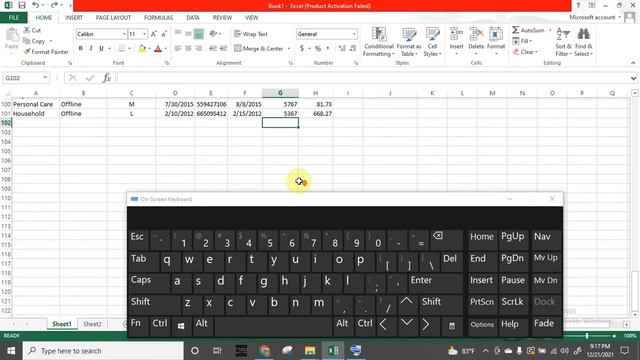Toggle center horizontal alignment
640x360 pixels.
(188, 49)
